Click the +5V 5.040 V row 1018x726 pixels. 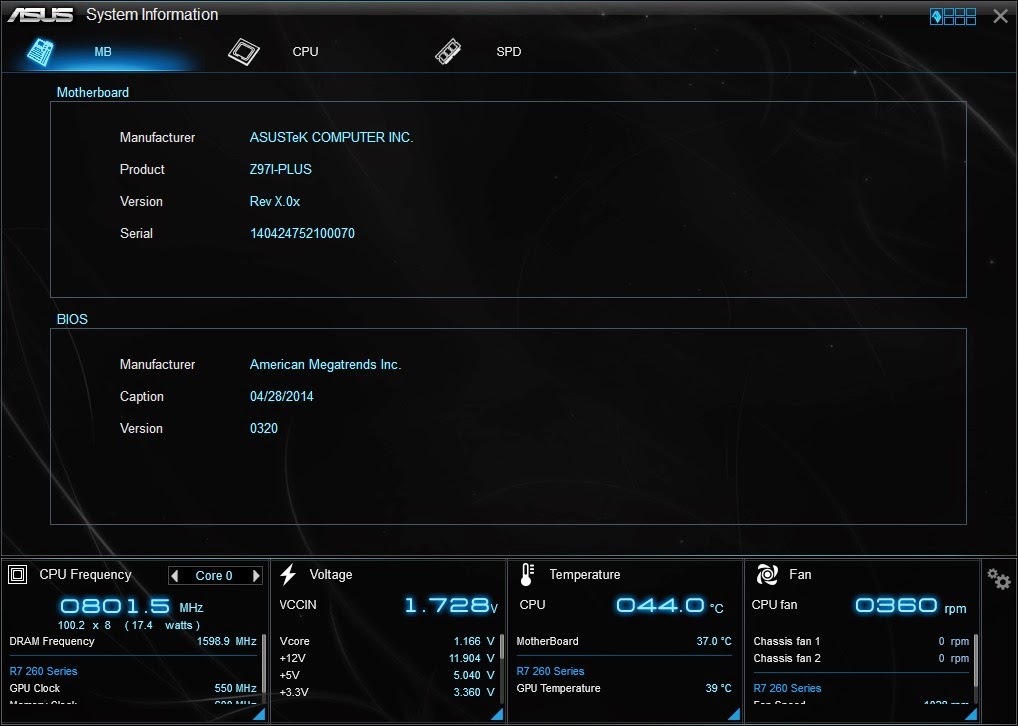387,675
